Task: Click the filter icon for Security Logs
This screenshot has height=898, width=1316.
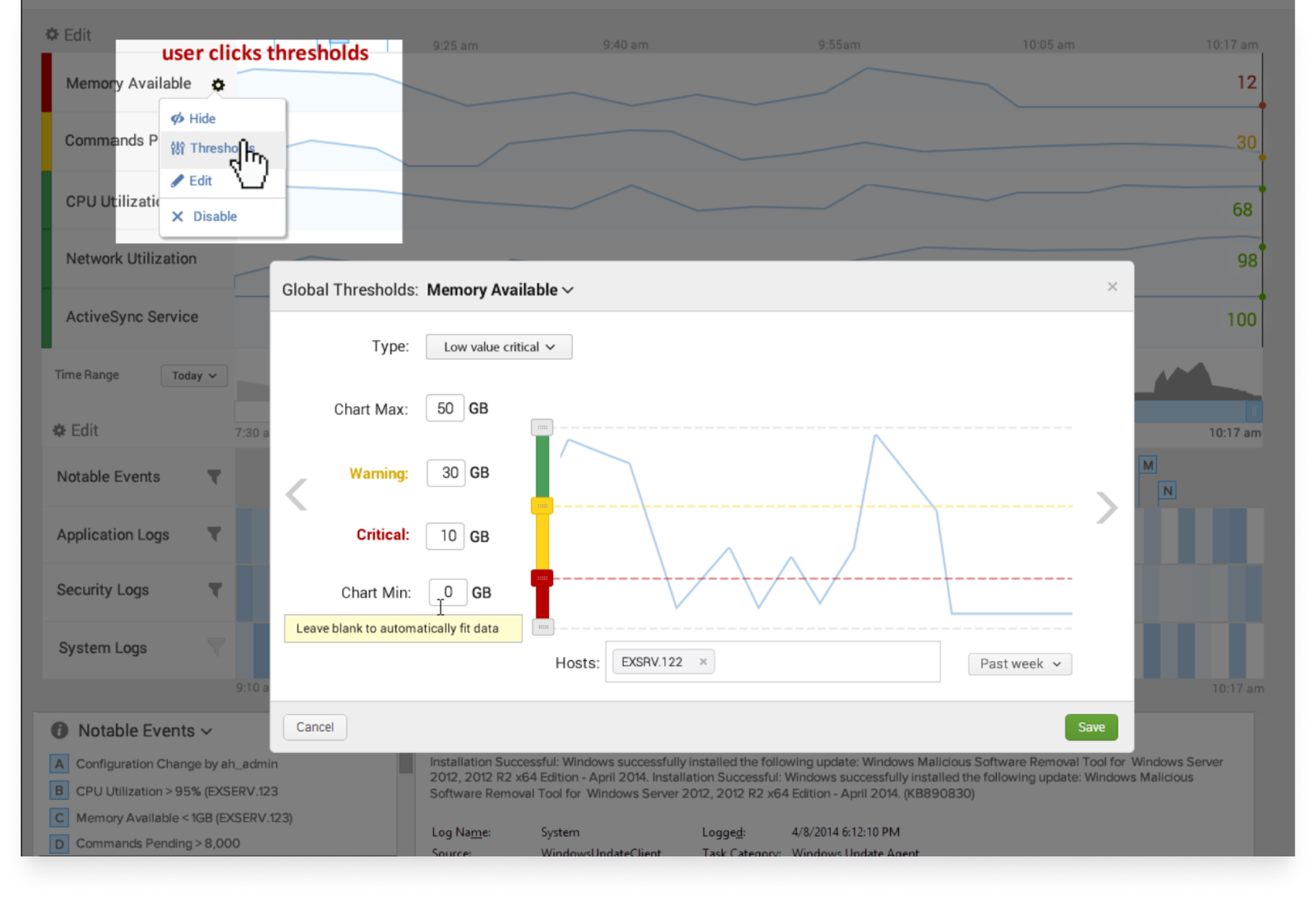Action: point(215,590)
